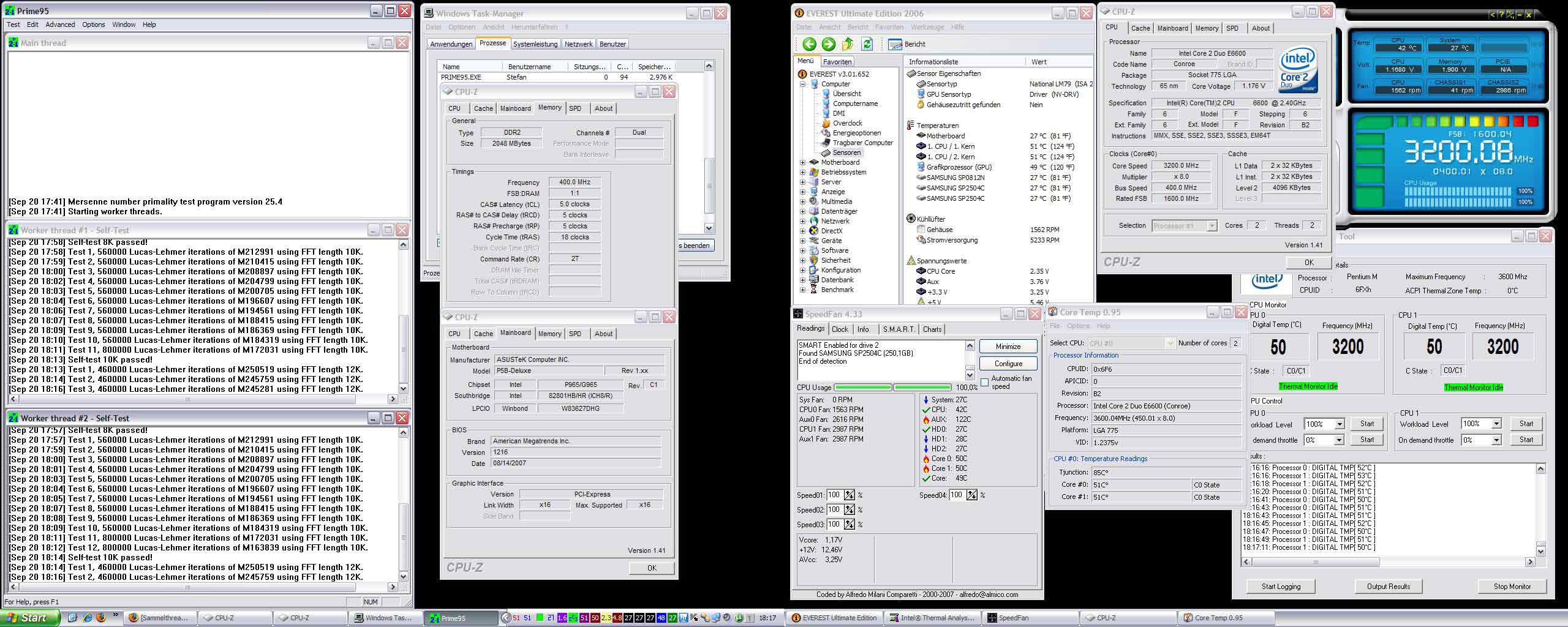Image resolution: width=1568 pixels, height=627 pixels.
Task: Switch to Core Temp 0.95 taskbar button
Action: [1226, 618]
